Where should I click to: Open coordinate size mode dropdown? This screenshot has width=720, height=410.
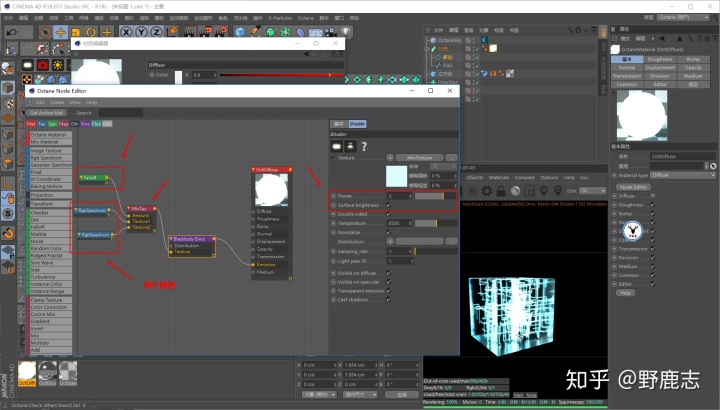pos(360,394)
